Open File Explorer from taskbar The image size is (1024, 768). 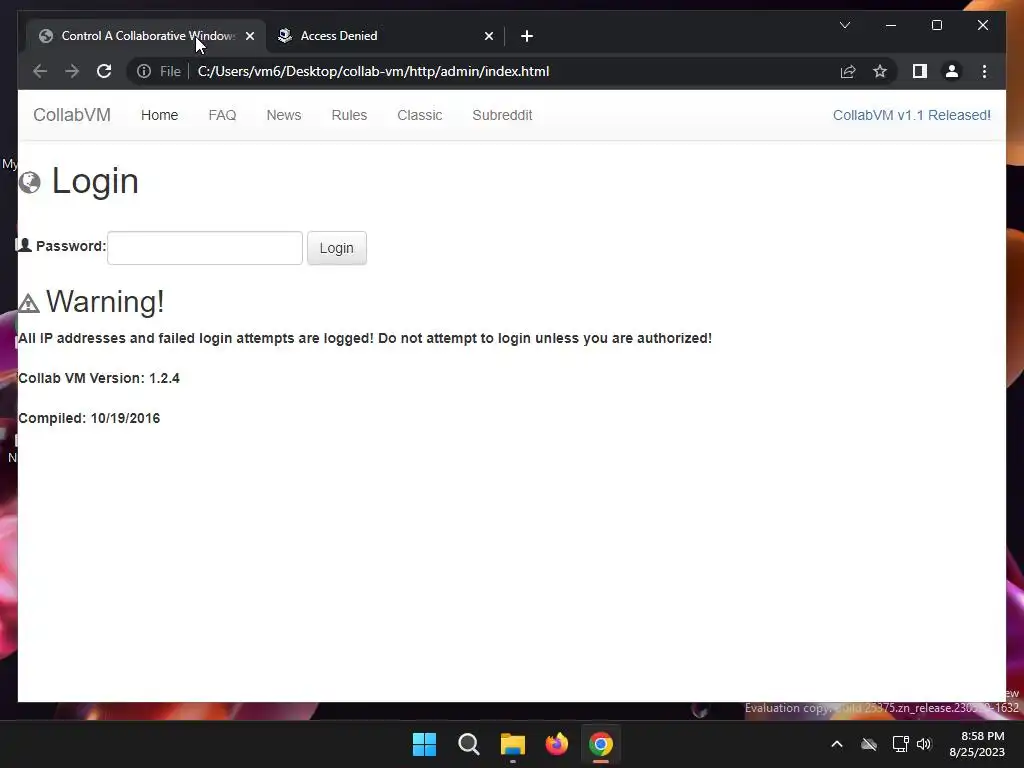click(513, 744)
